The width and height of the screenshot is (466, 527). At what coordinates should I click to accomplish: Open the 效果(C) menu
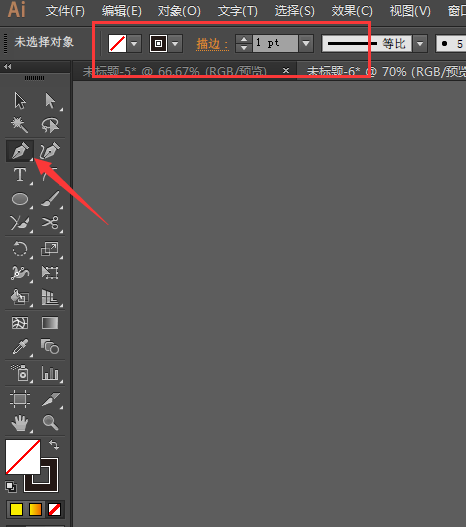[352, 11]
